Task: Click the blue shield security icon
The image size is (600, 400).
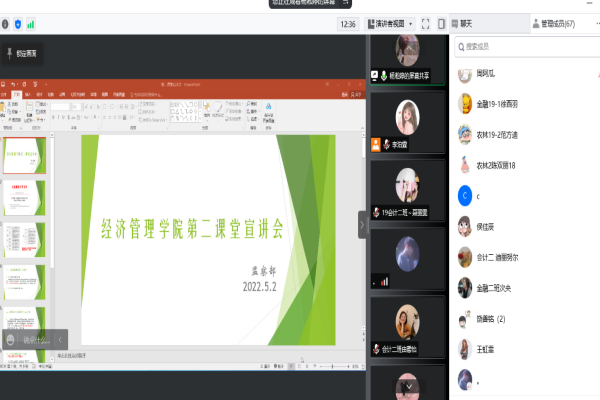Action: [x=17, y=23]
